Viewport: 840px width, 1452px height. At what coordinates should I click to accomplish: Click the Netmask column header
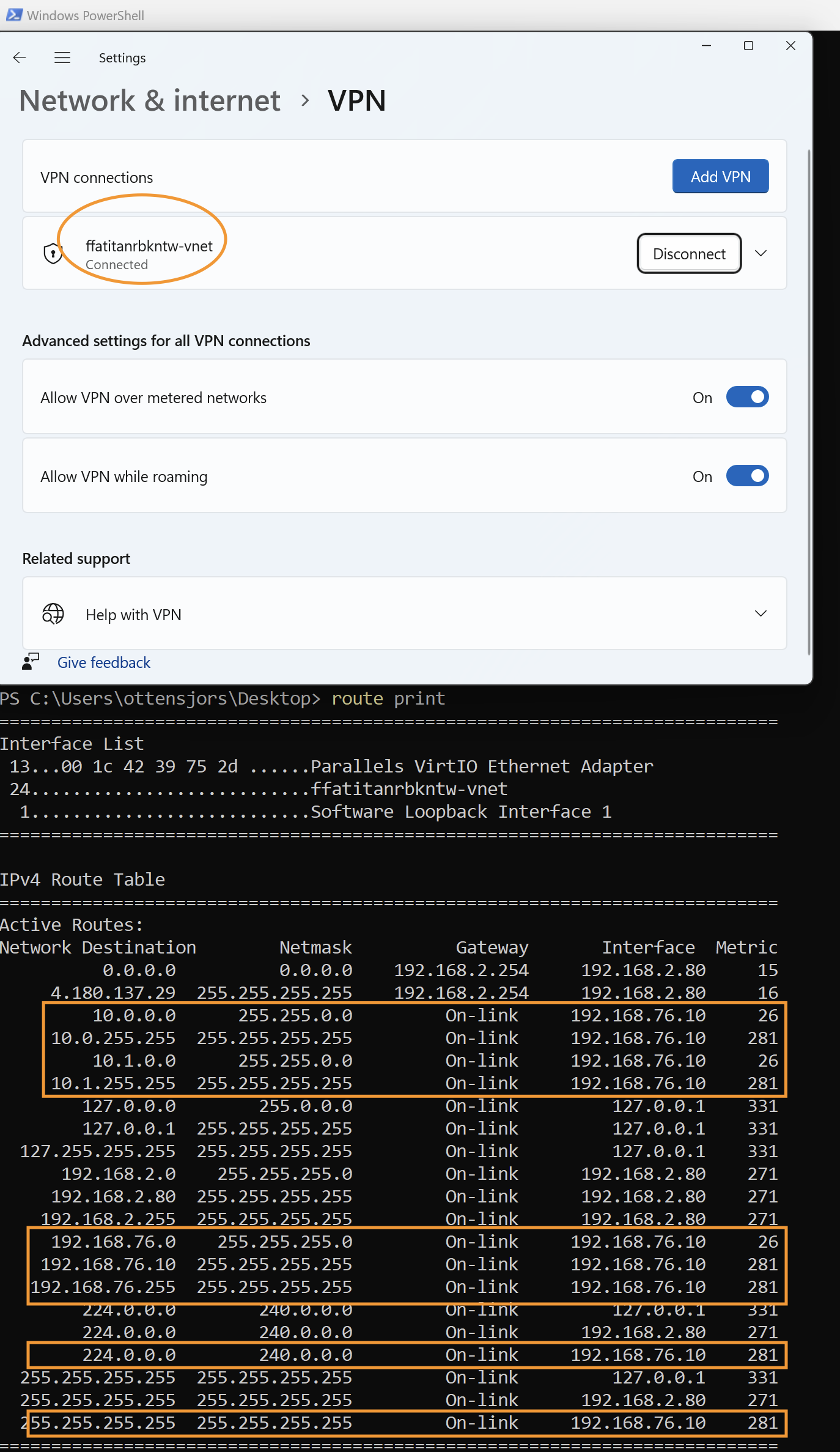pyautogui.click(x=315, y=947)
